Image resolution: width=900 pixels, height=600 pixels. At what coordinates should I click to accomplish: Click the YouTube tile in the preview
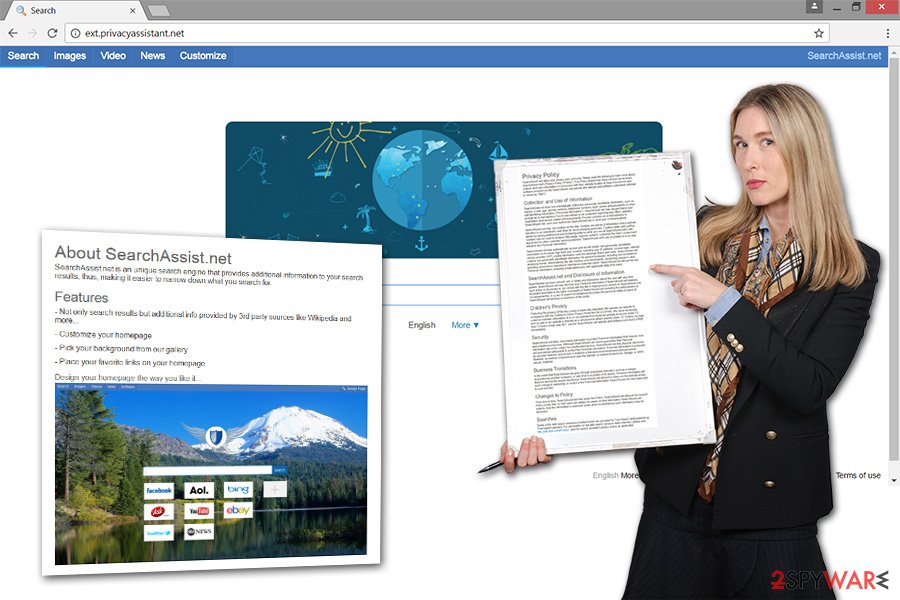pos(199,510)
